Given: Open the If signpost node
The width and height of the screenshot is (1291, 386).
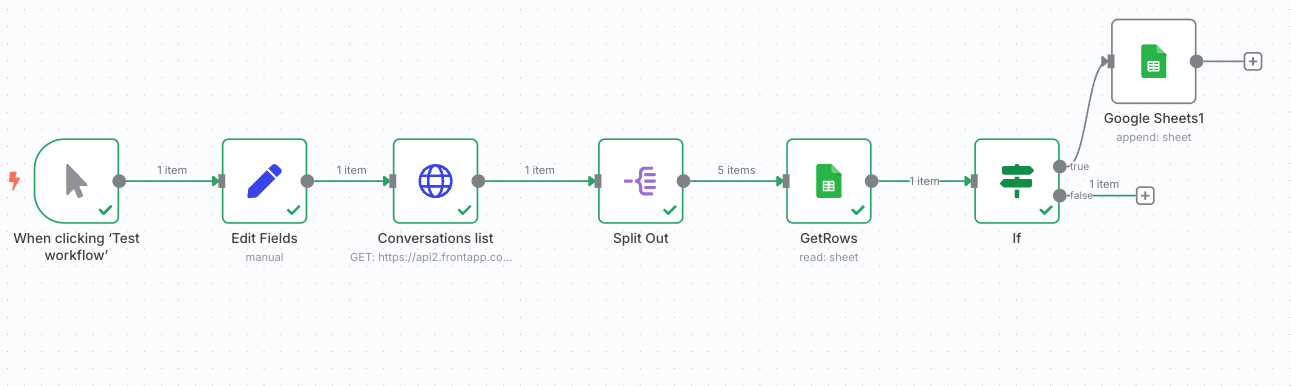Looking at the screenshot, I should tap(1017, 181).
